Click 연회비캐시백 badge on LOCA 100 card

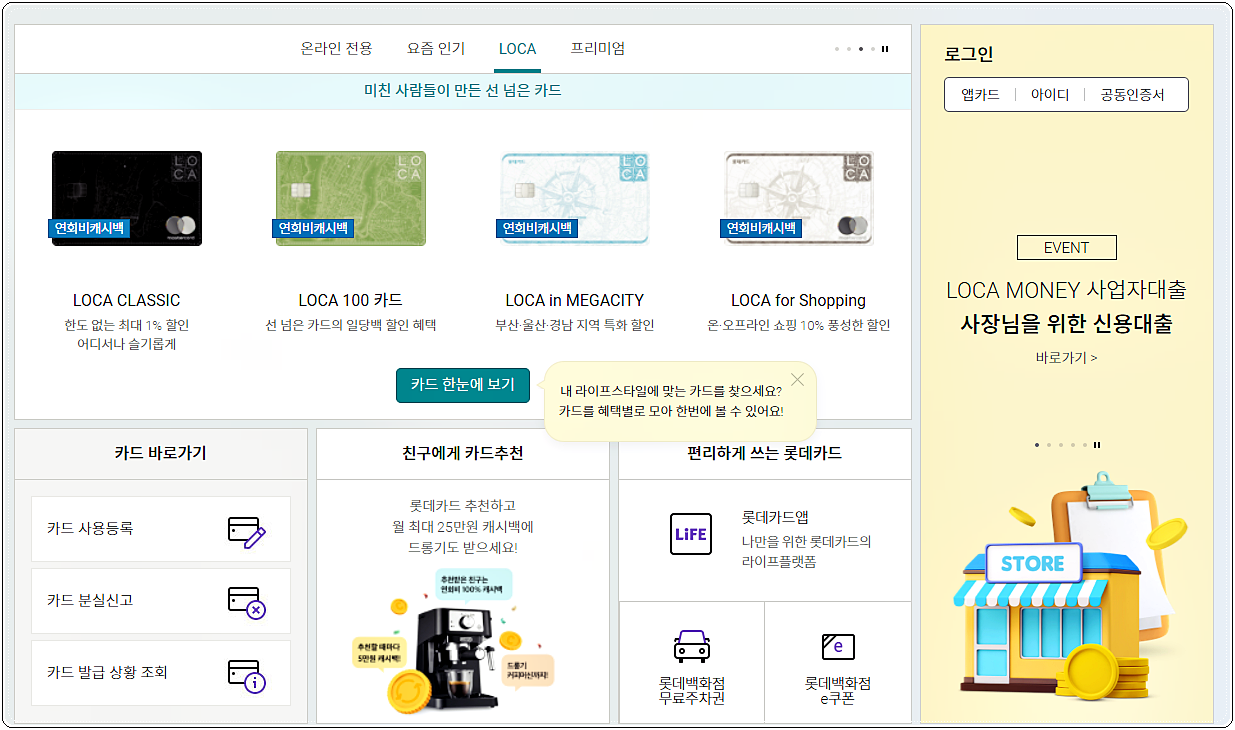pos(313,228)
